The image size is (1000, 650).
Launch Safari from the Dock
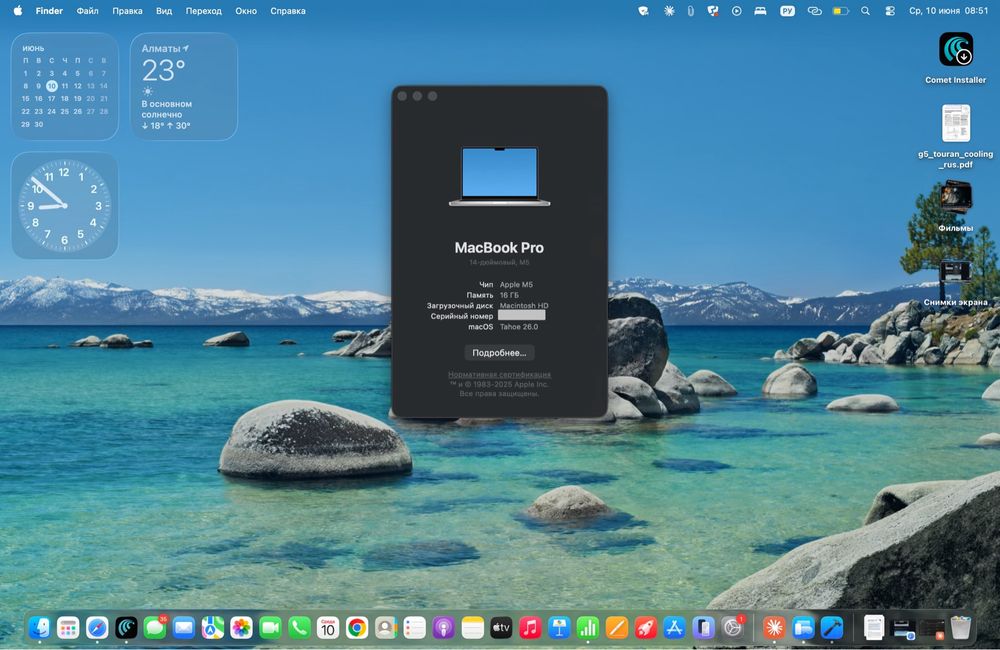[97, 628]
